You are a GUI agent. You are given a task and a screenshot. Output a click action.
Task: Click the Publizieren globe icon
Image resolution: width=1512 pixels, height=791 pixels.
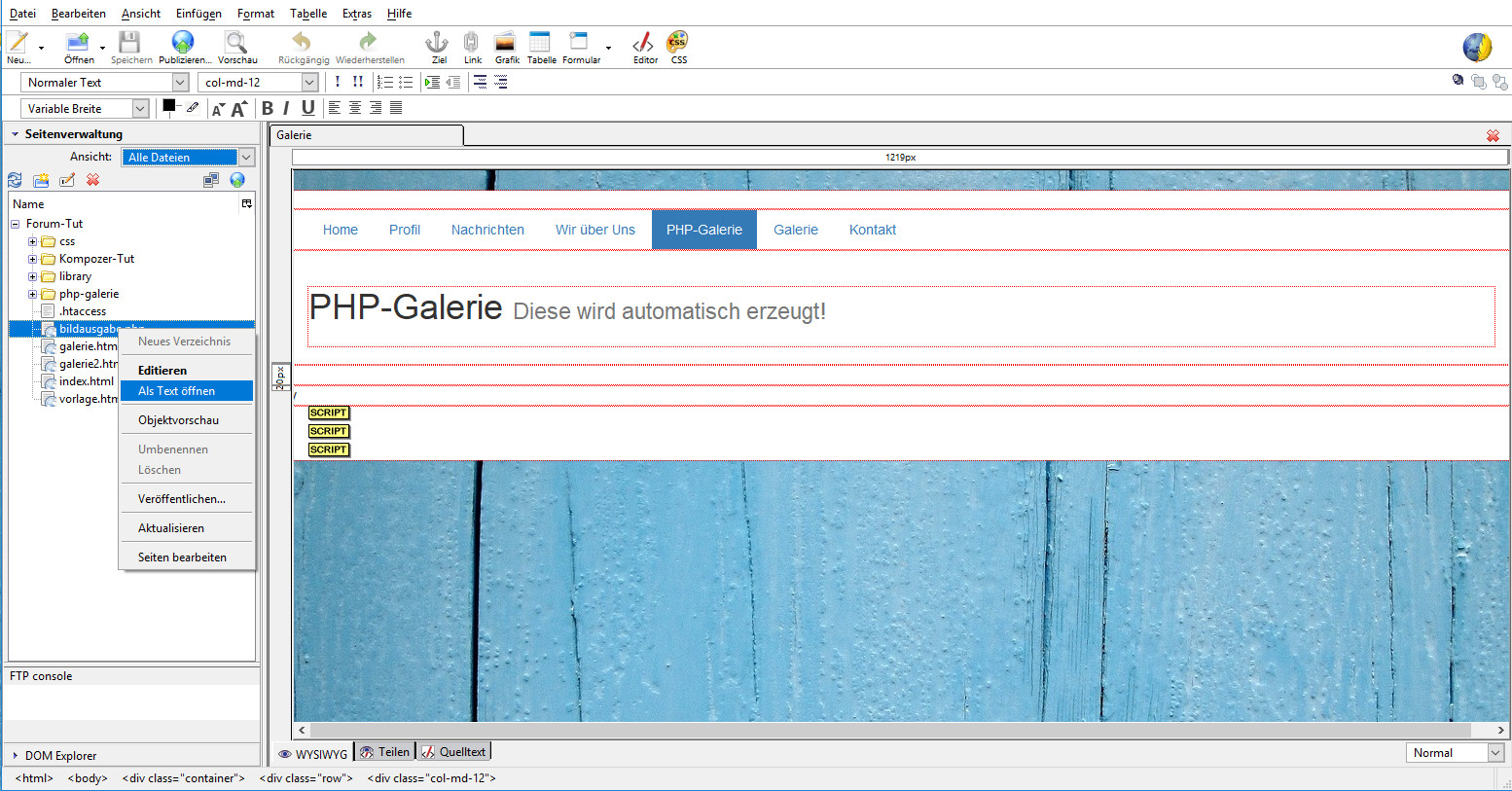point(183,42)
